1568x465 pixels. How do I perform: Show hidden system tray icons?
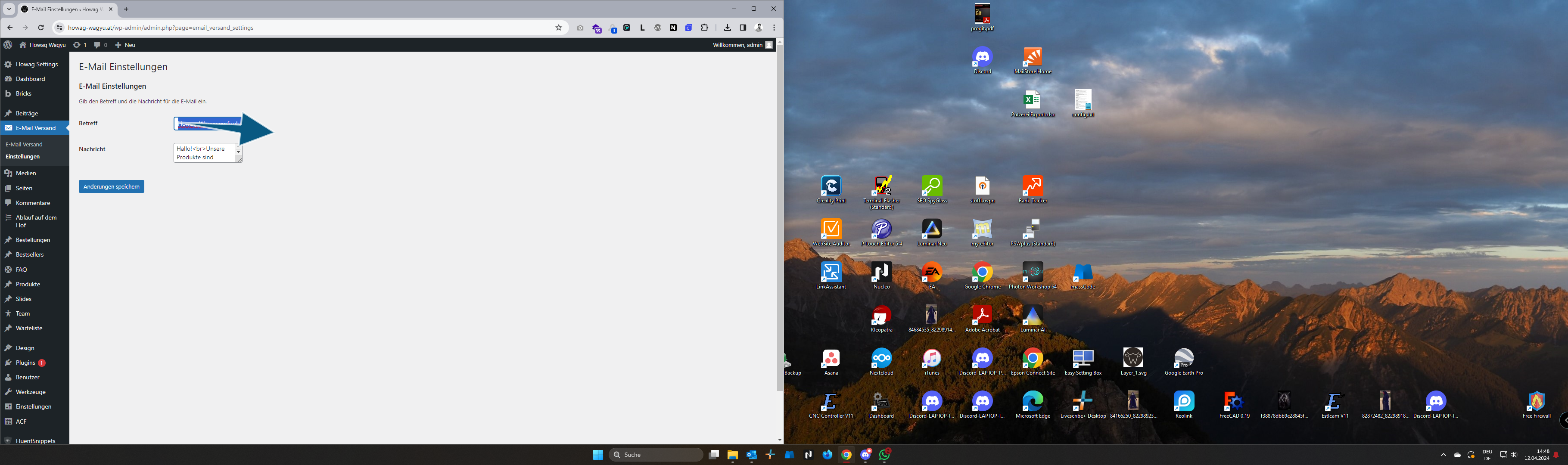[x=1443, y=455]
